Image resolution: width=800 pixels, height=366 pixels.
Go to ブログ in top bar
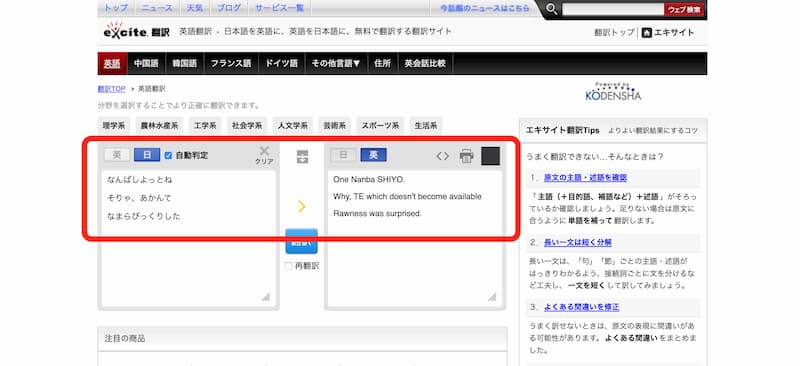[229, 8]
